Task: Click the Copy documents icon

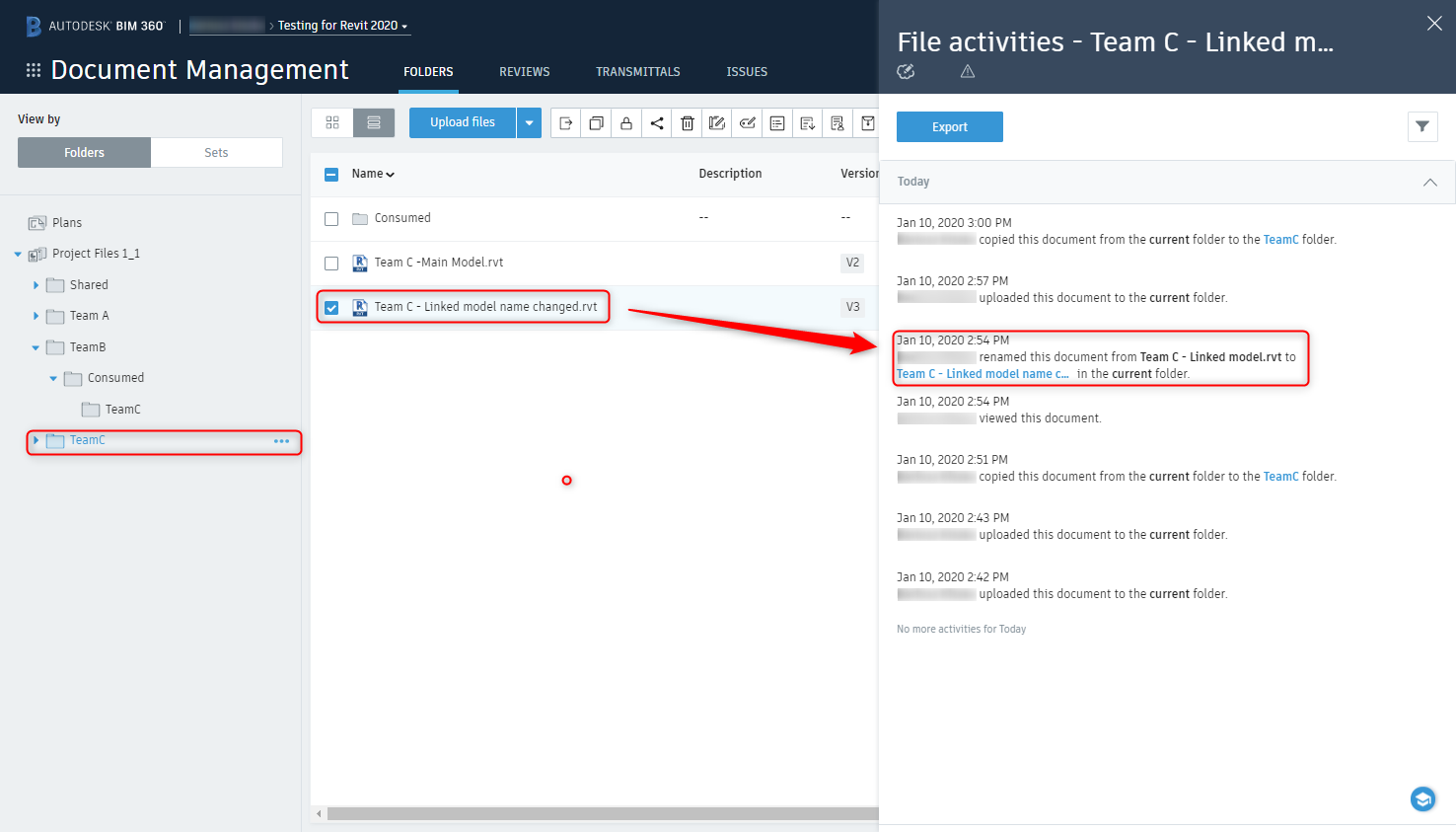Action: click(x=596, y=123)
